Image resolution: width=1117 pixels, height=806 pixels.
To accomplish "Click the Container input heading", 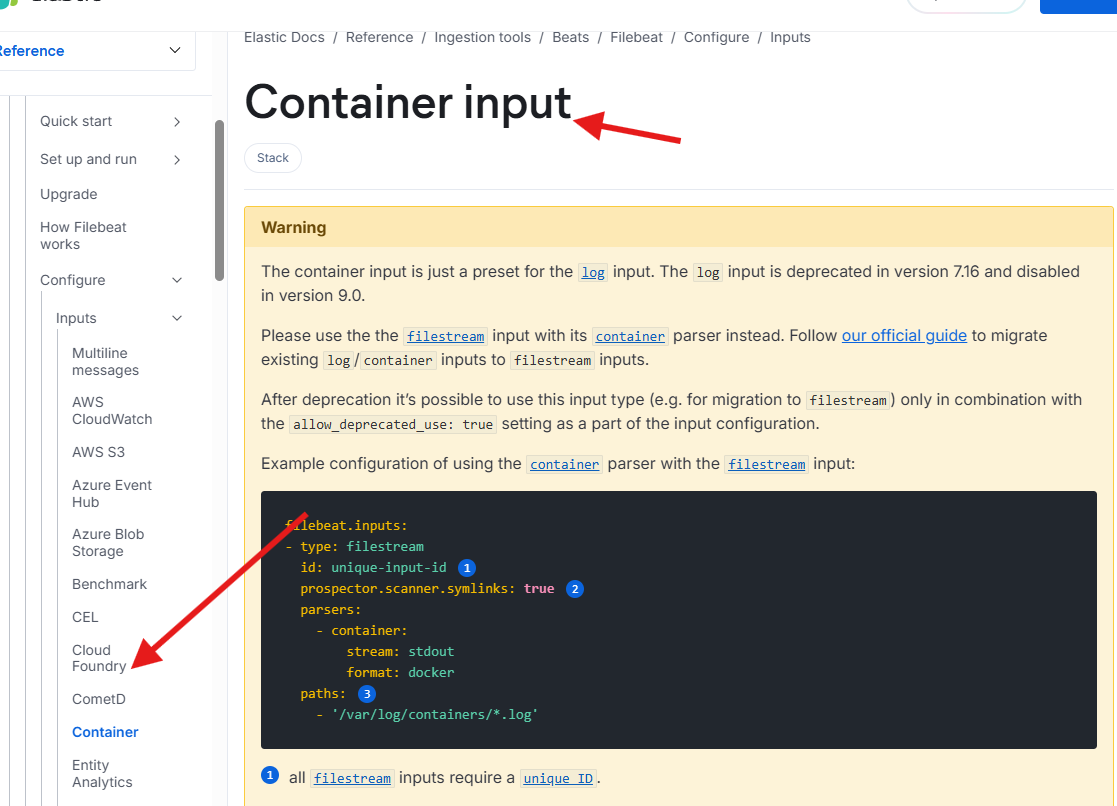I will (x=407, y=103).
